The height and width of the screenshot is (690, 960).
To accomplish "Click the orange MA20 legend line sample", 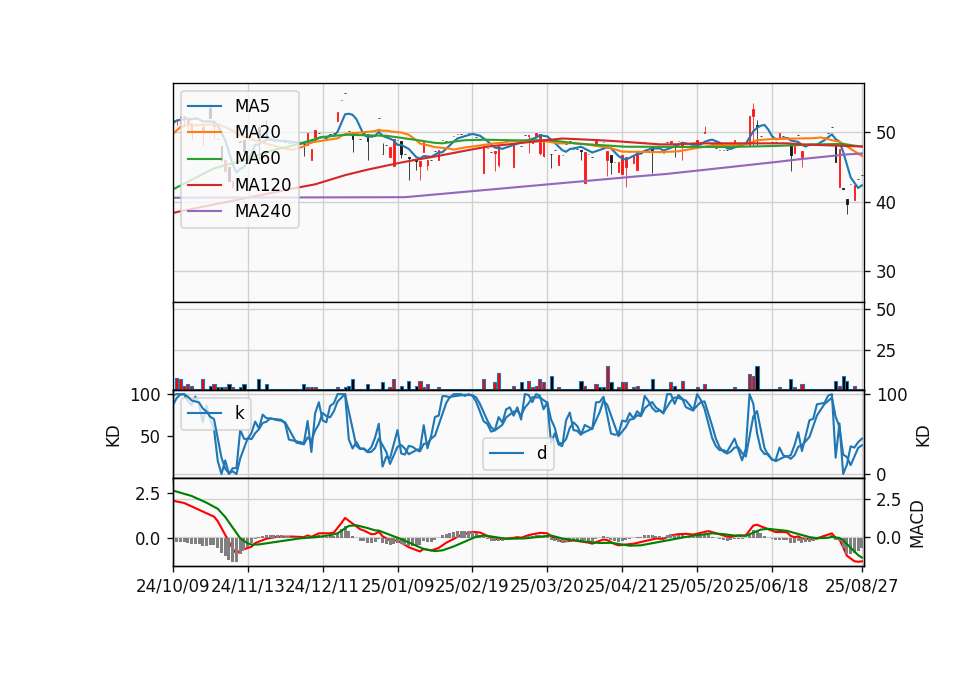I will [x=204, y=132].
